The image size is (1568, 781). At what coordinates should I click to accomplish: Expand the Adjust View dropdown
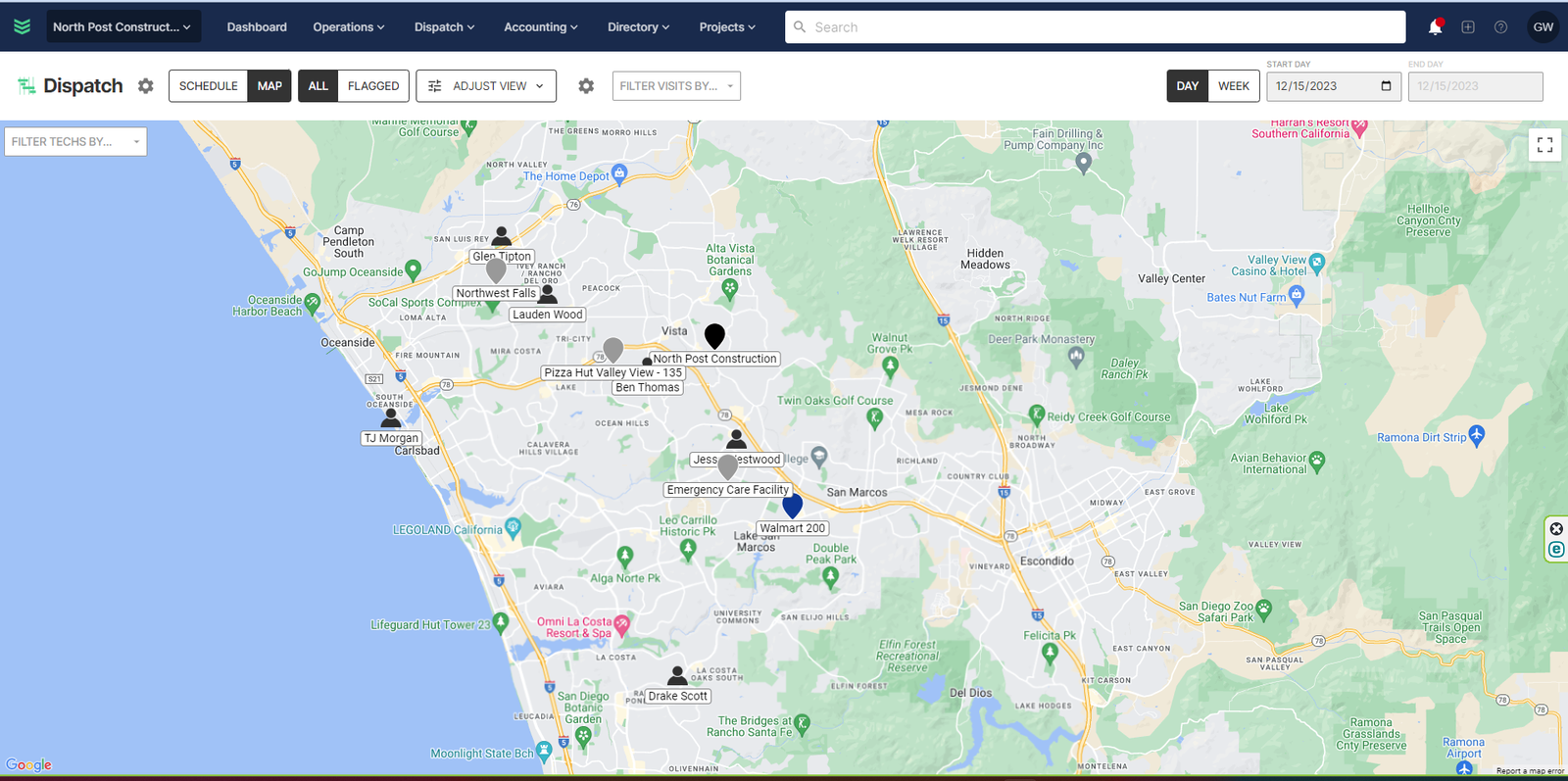point(486,86)
